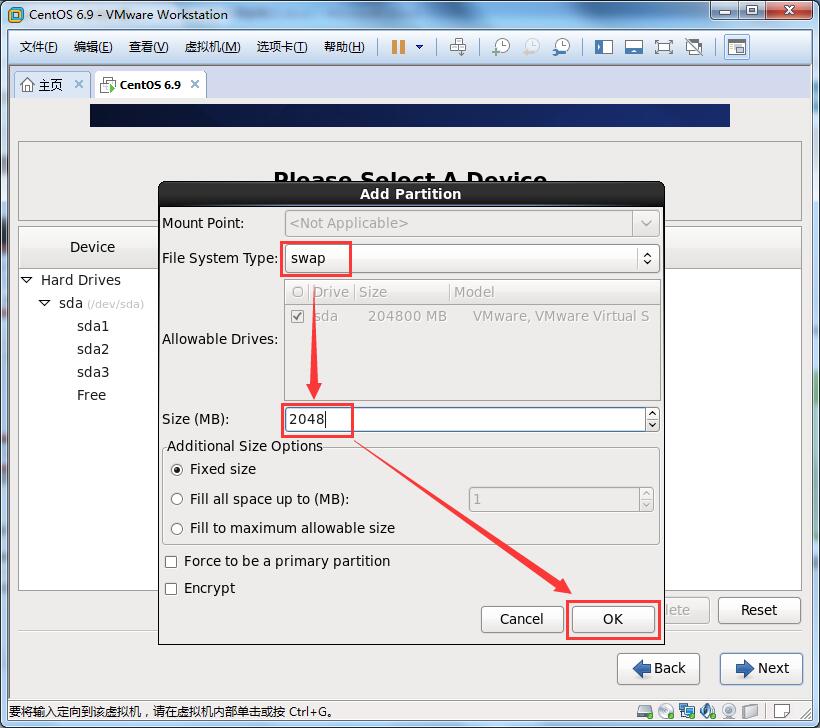Click the Unity mode icon
Image resolution: width=820 pixels, height=728 pixels.
pos(694,47)
